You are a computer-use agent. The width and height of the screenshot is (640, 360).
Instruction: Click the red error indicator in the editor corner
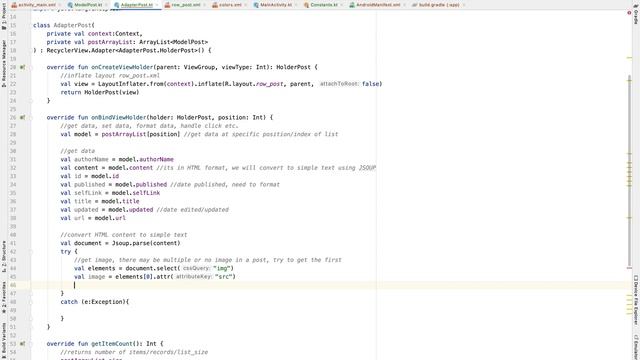pos(629,13)
